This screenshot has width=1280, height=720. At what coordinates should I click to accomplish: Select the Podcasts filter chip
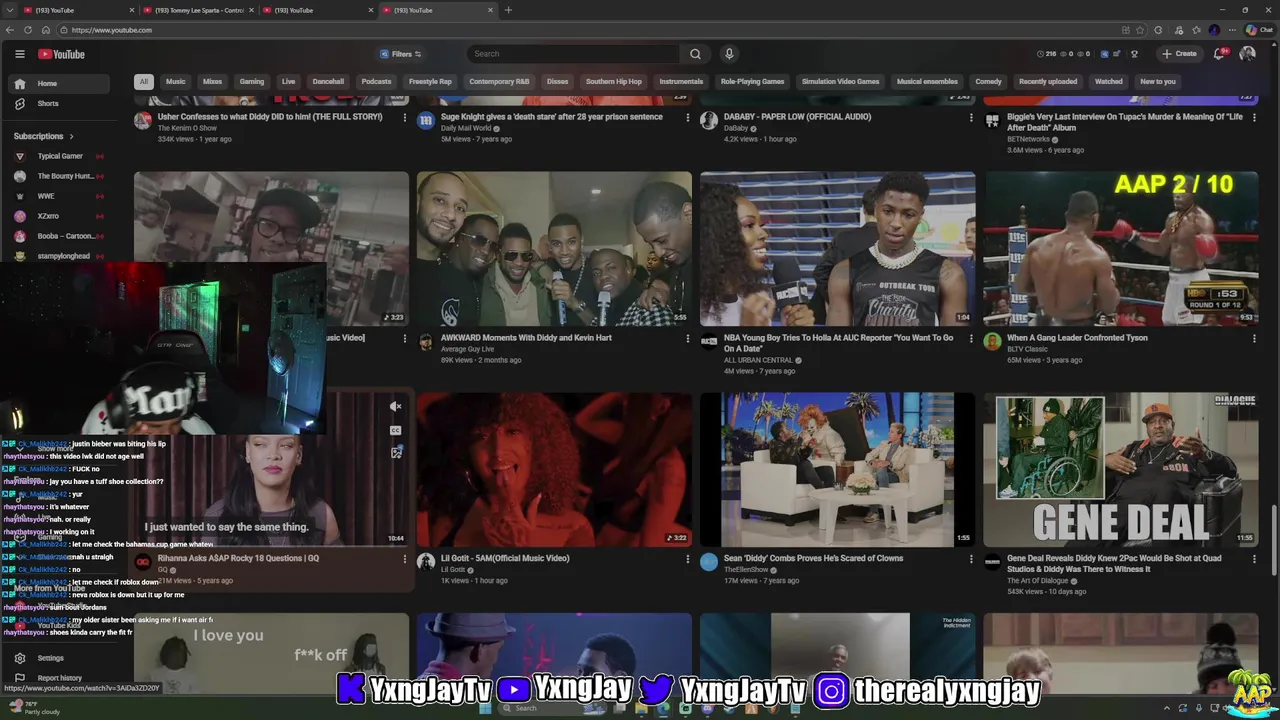(x=376, y=82)
